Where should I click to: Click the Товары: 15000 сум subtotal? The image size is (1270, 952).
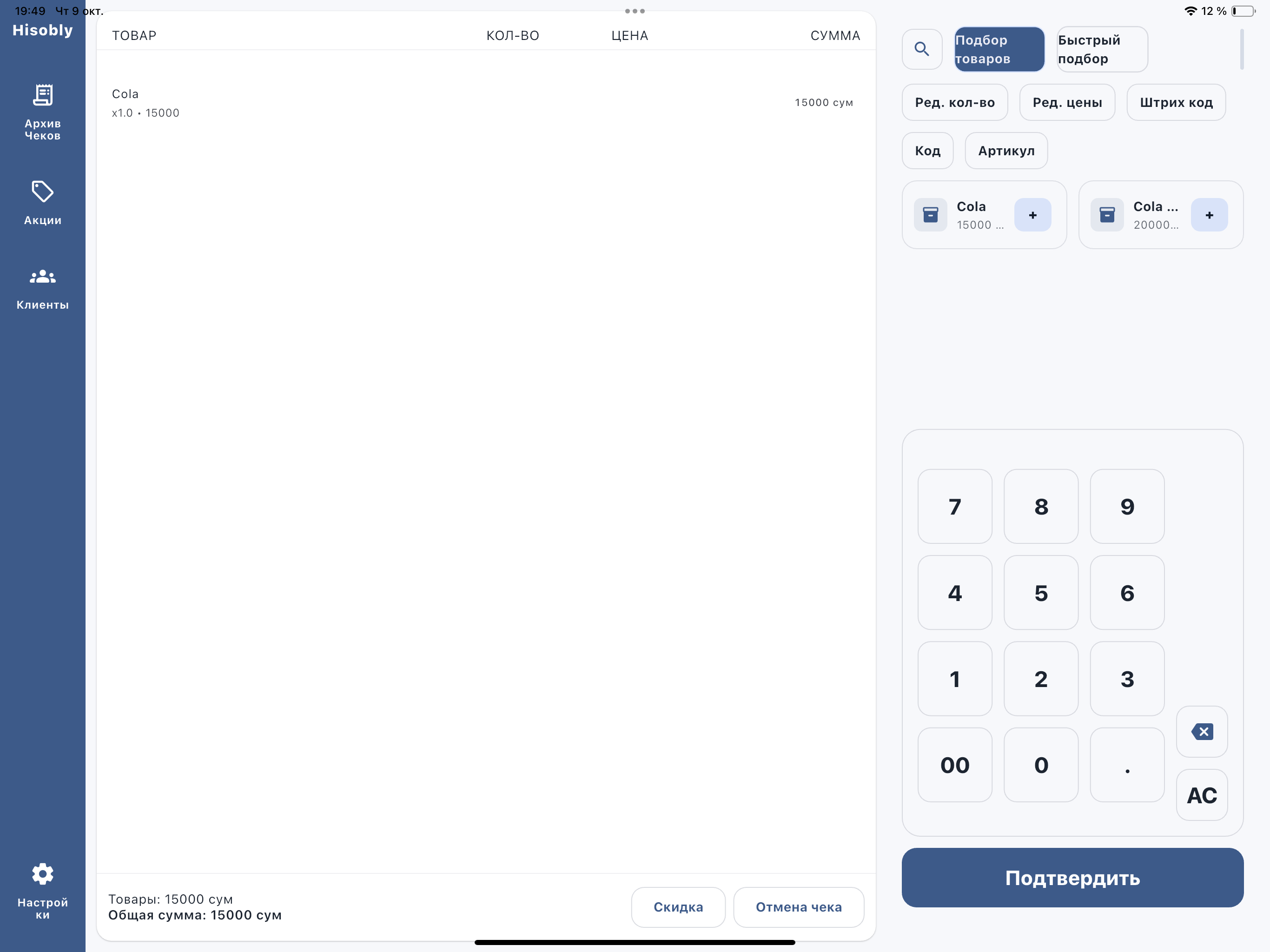[171, 899]
